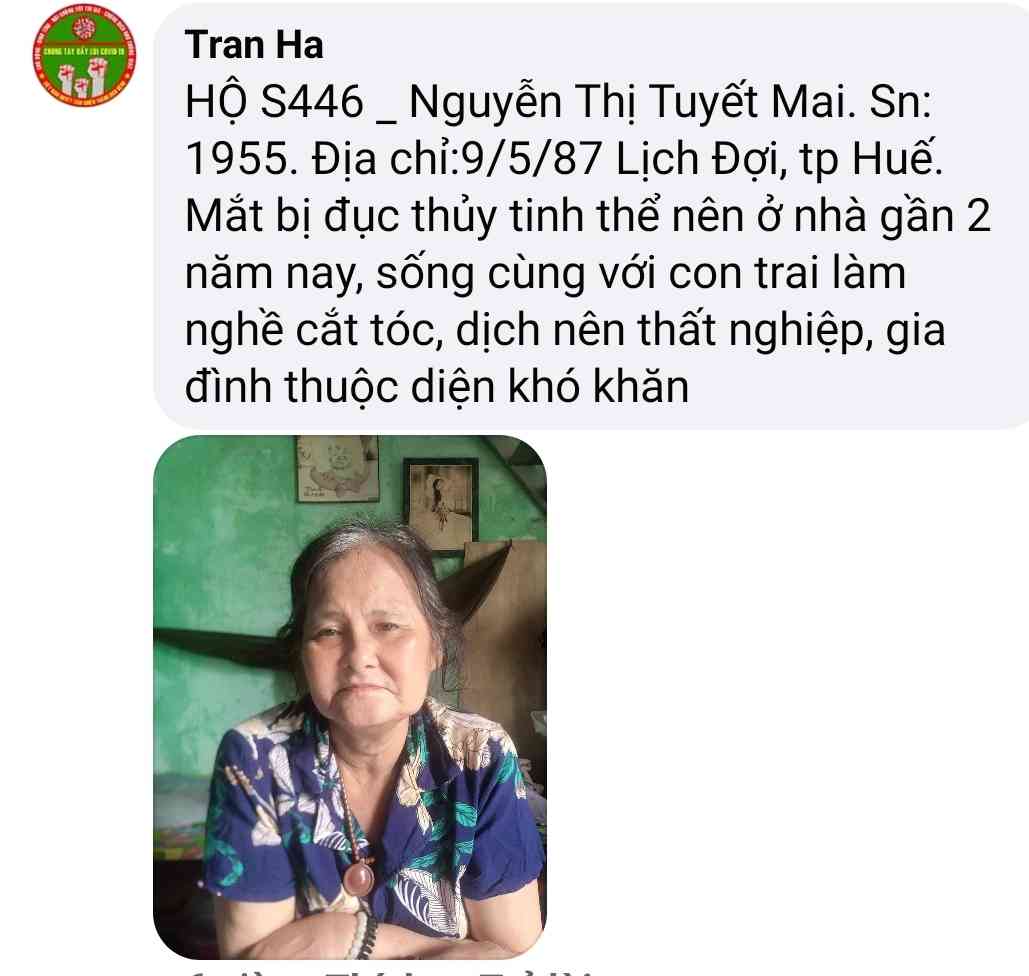Click the text HỘ S446 in comment

click(x=274, y=102)
